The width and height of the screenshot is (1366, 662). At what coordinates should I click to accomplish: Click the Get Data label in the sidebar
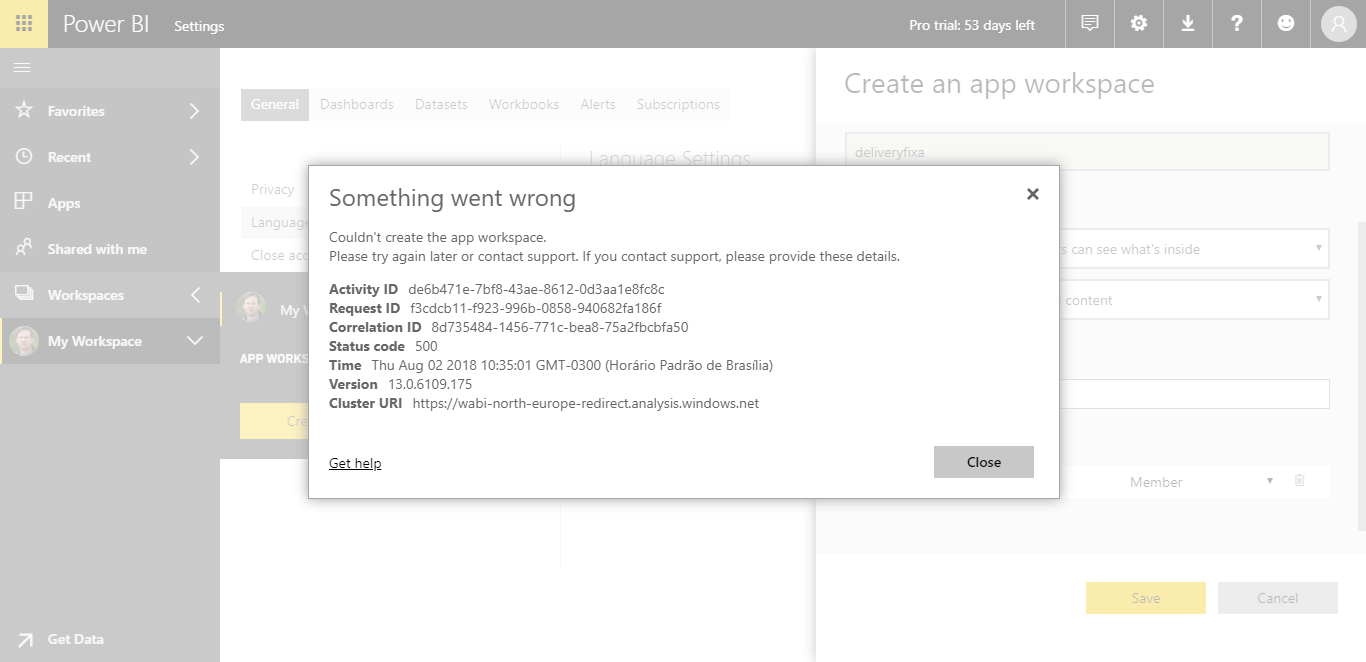(76, 639)
